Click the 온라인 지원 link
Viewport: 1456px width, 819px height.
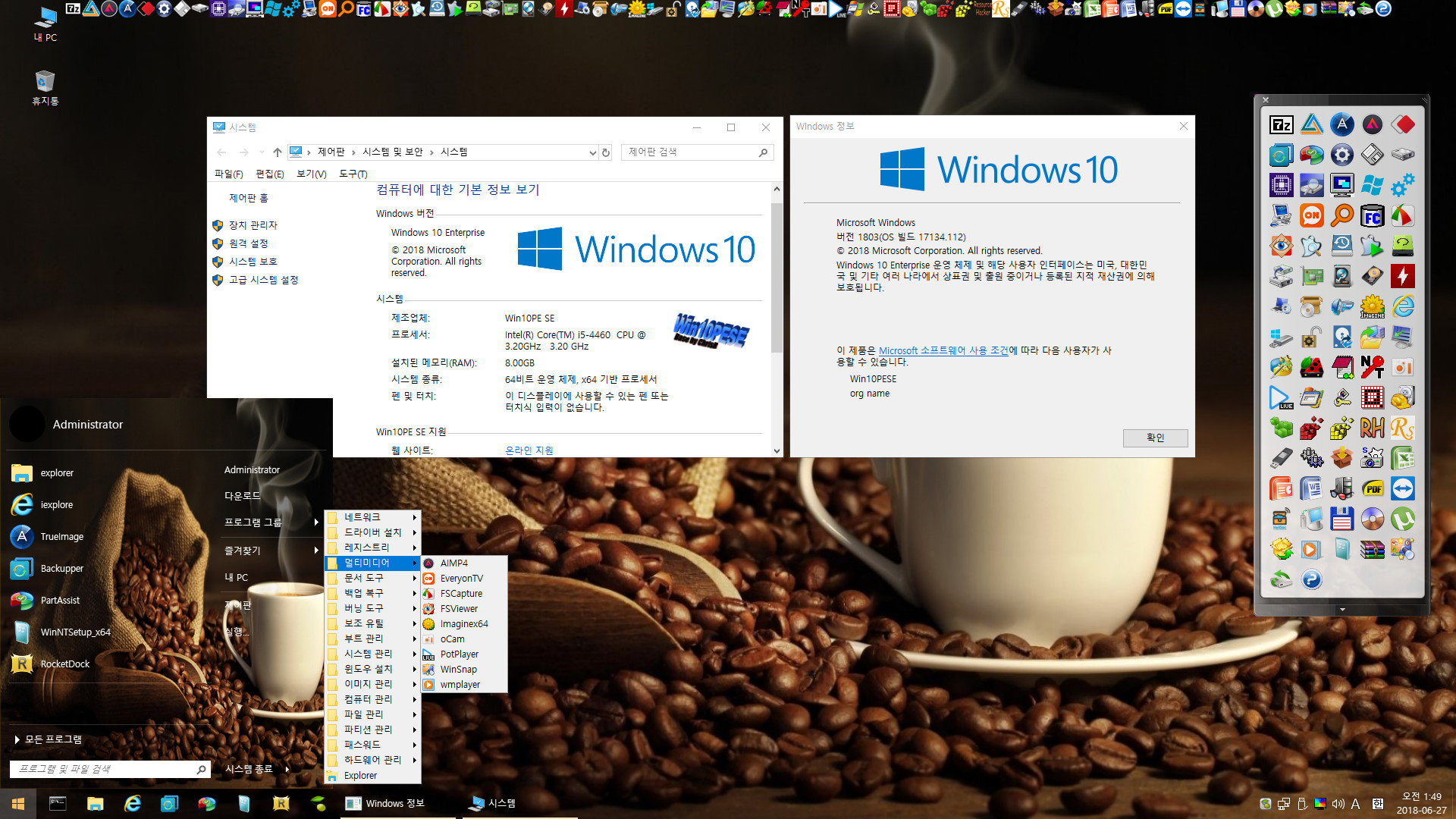529,450
